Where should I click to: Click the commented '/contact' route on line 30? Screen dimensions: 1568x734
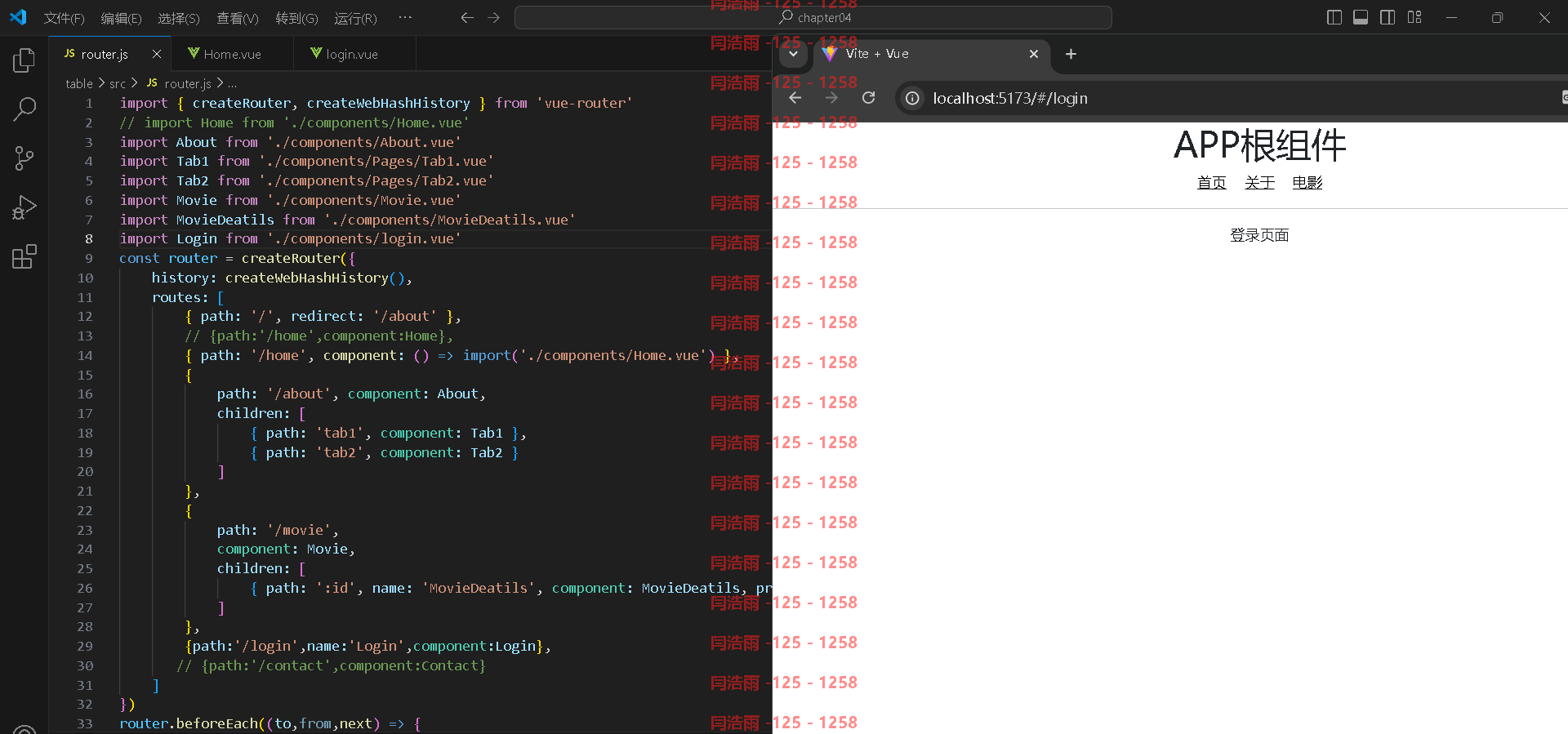[331, 665]
